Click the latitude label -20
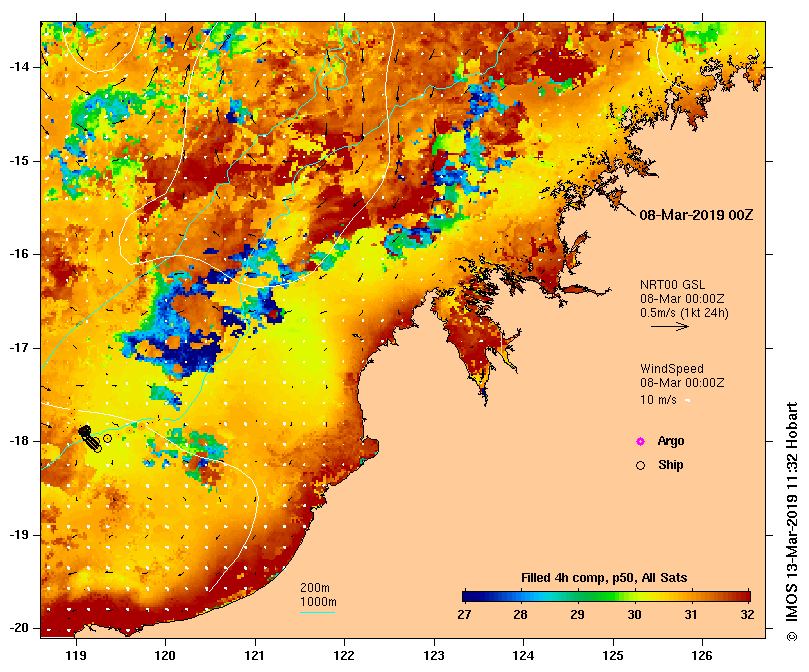This screenshot has height=672, width=809. tap(19, 629)
